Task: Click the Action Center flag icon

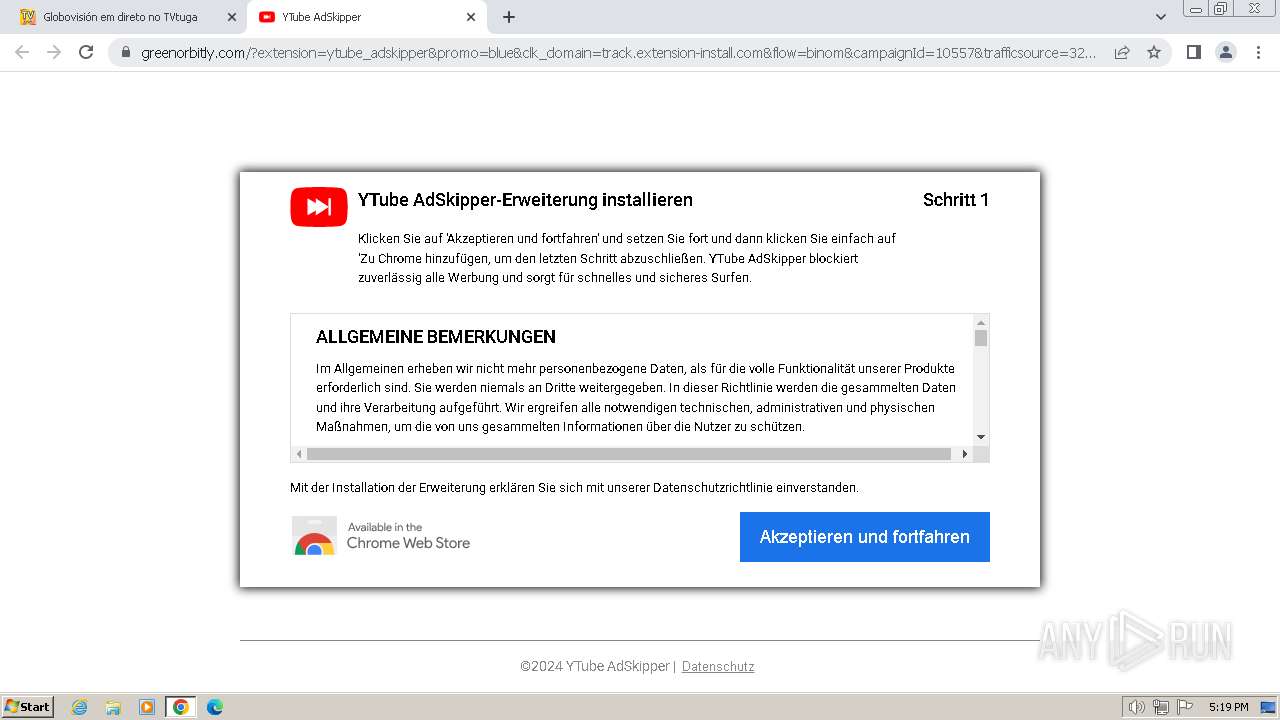Action: click(x=1185, y=707)
